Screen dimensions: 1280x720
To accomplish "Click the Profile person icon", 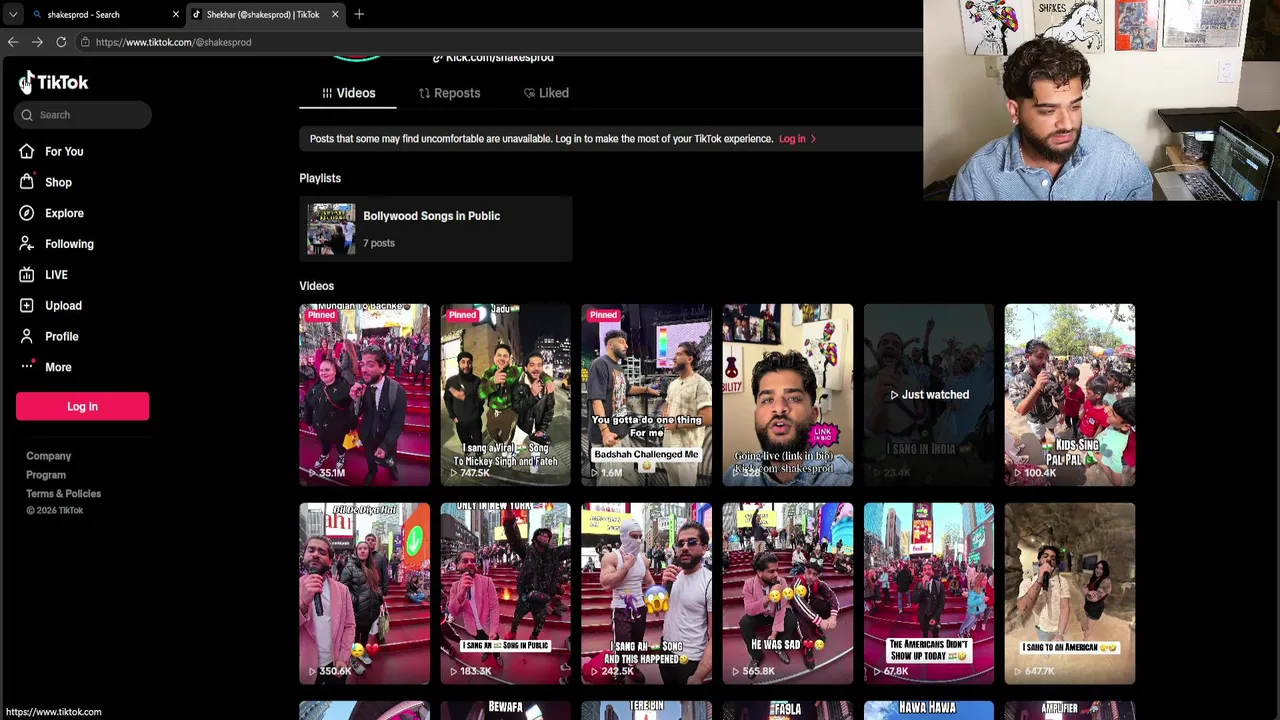I will point(26,336).
